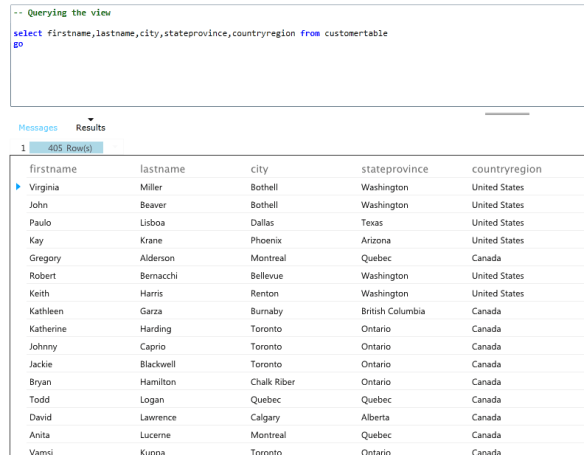Select the cell 'Bryan'
The height and width of the screenshot is (455, 584).
tap(40, 382)
